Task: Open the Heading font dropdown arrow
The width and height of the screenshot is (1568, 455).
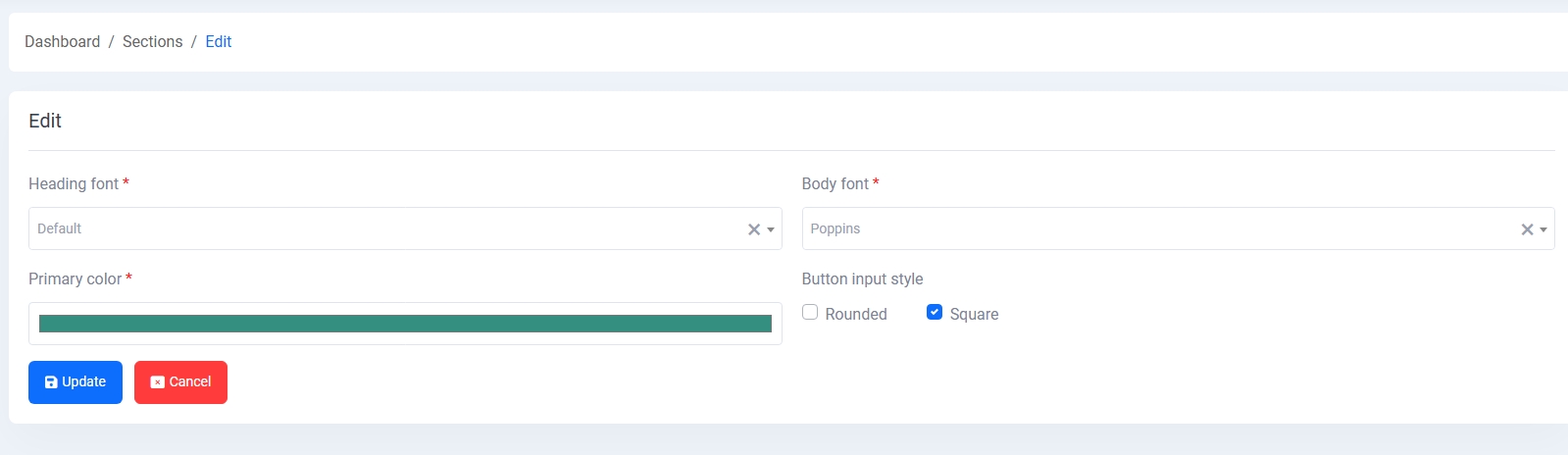Action: (x=771, y=229)
